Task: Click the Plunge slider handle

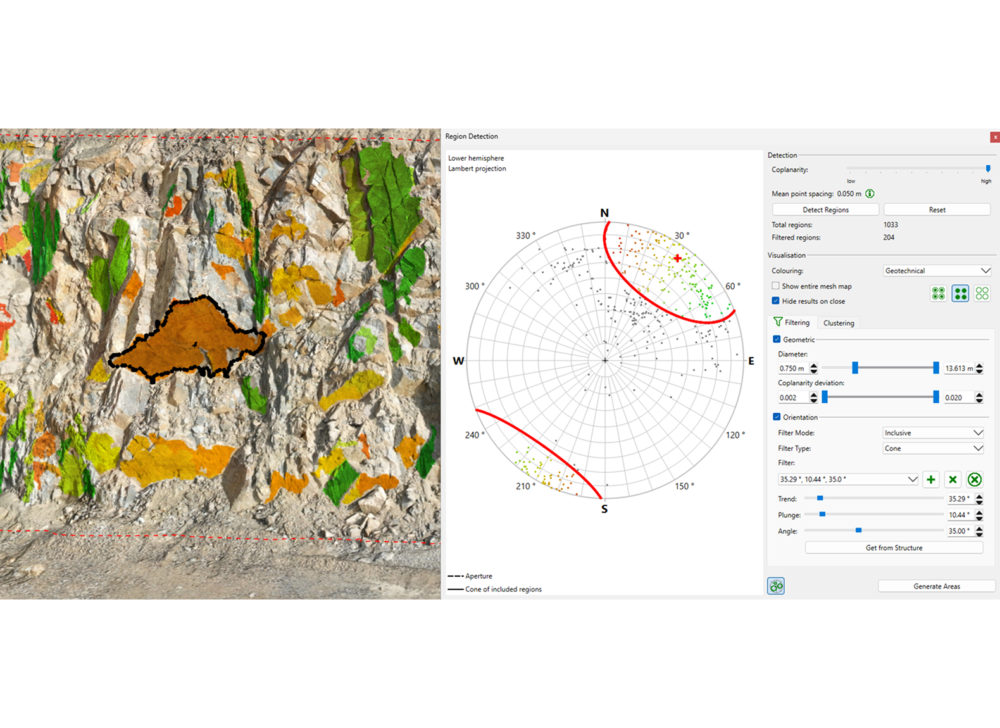Action: point(822,514)
